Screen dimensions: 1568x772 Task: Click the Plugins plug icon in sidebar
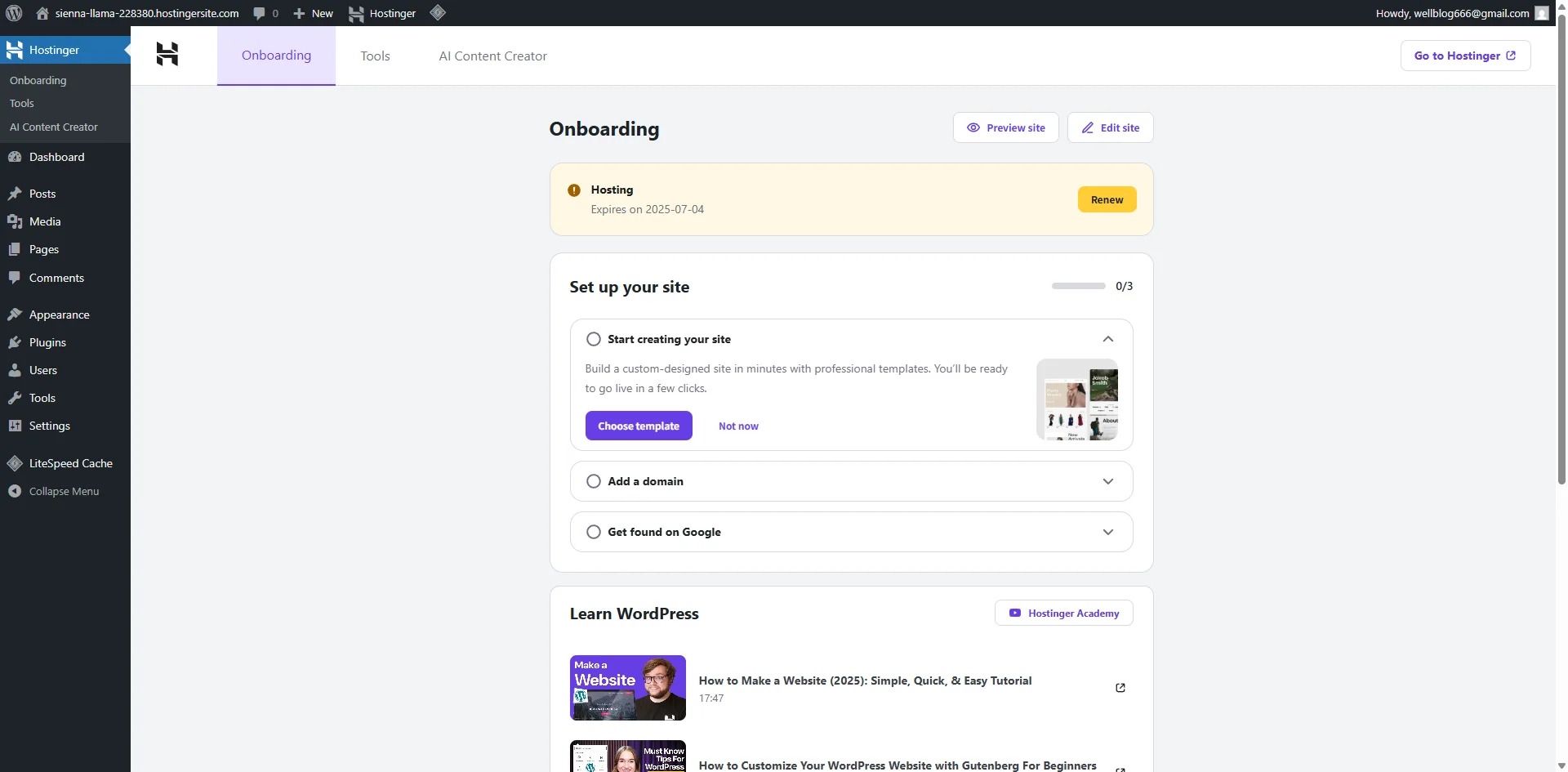(15, 342)
